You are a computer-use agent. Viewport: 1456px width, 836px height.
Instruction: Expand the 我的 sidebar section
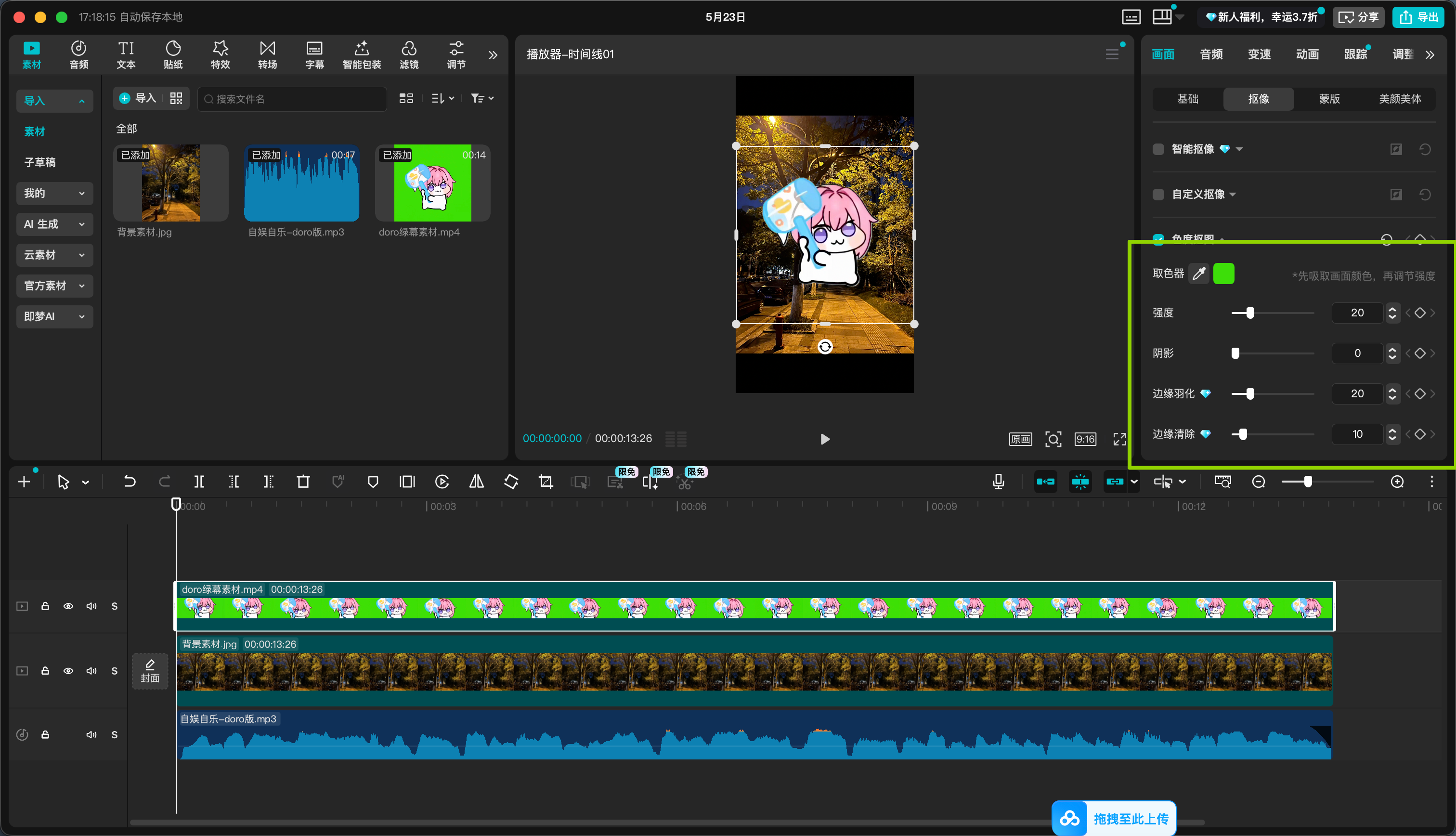pos(54,194)
